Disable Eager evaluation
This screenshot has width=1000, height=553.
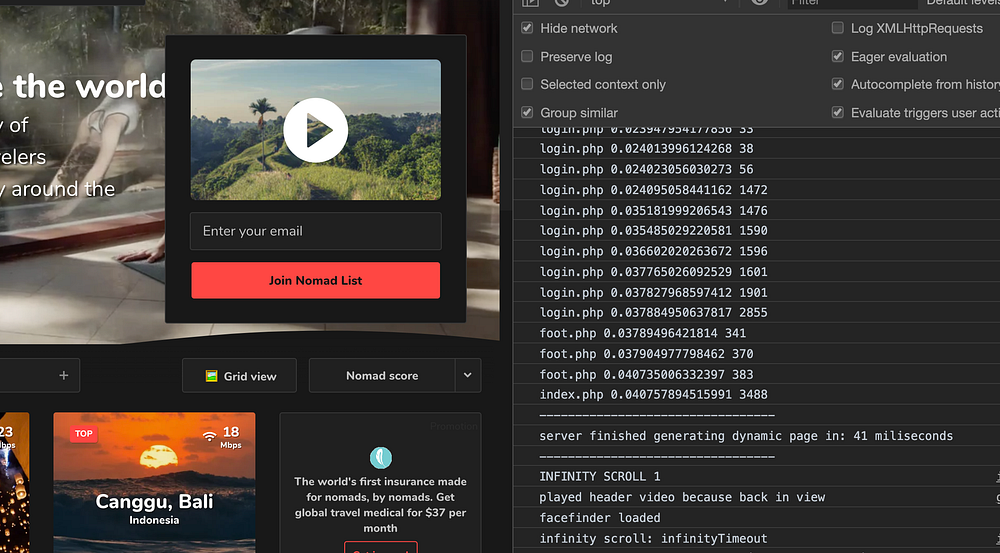837,56
